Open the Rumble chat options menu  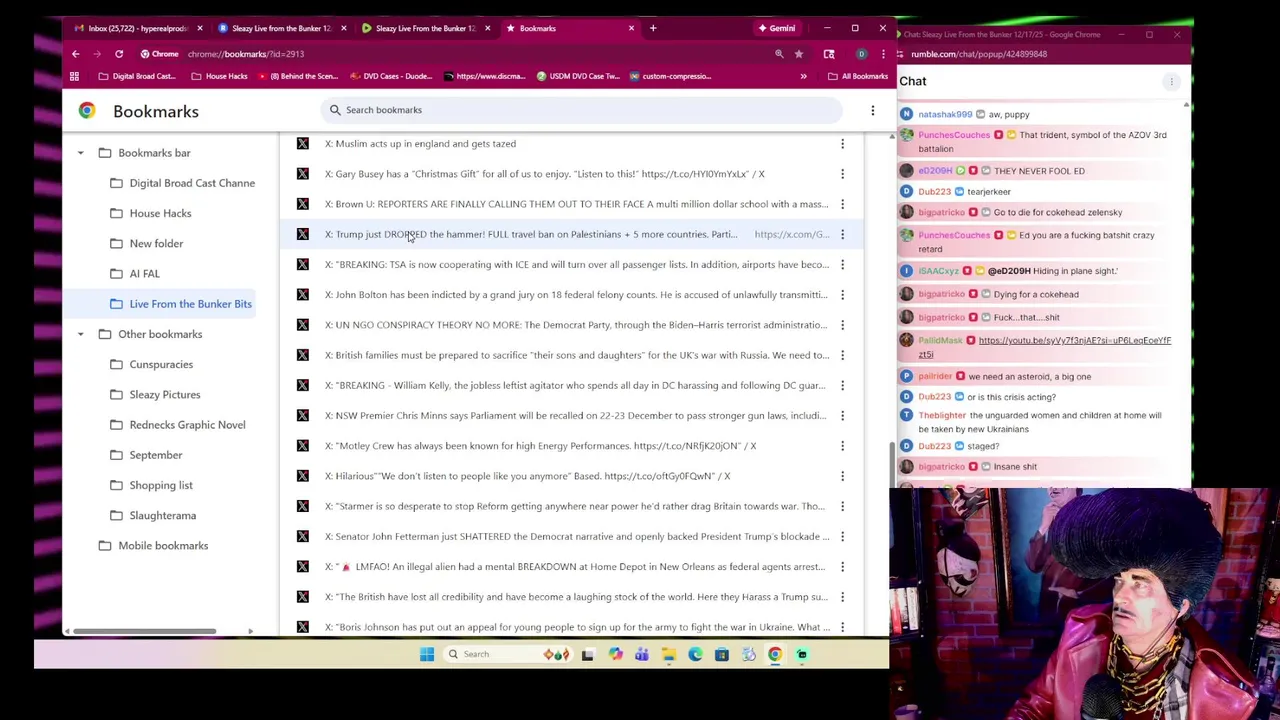1171,81
